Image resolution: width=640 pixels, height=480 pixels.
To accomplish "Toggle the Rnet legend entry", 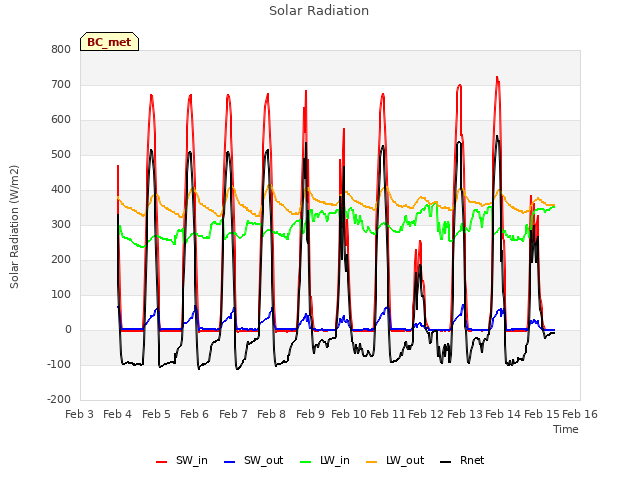I will click(x=462, y=461).
